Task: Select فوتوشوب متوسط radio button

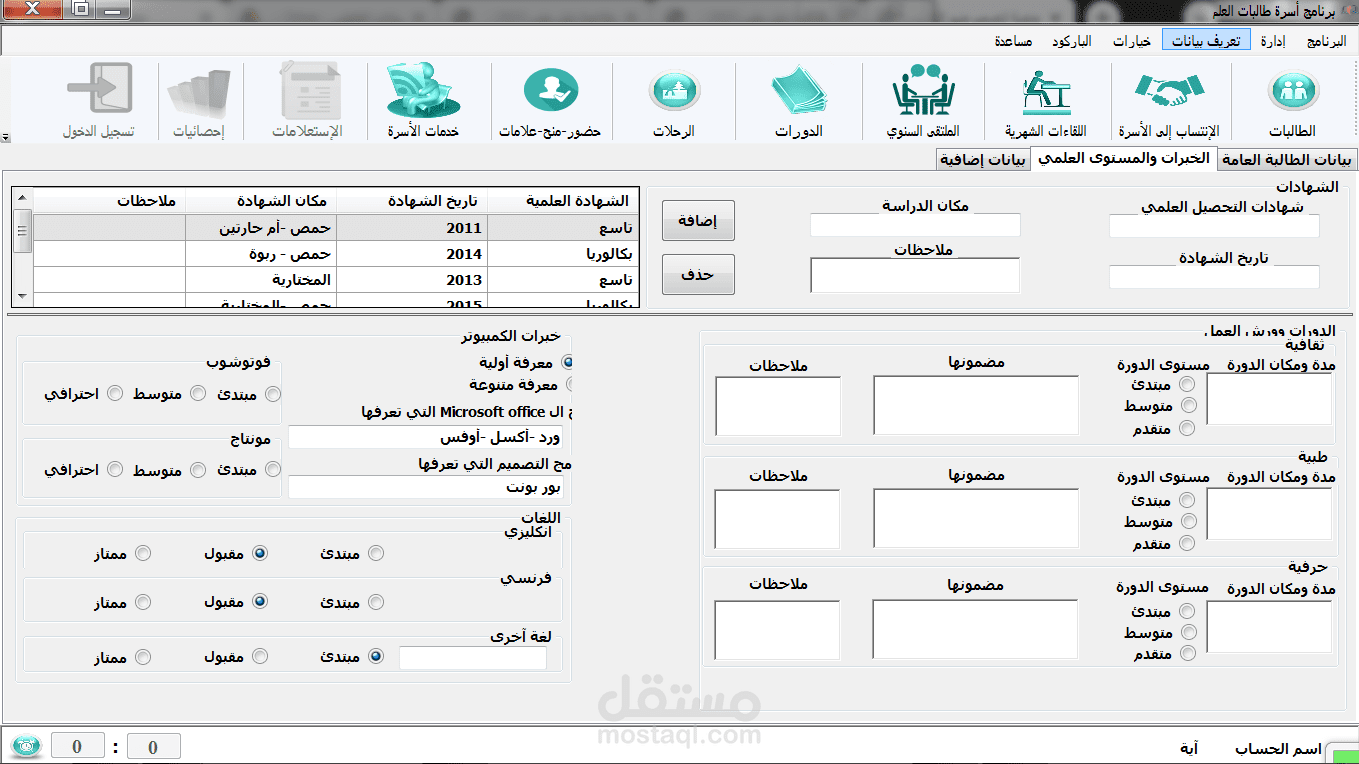Action: tap(198, 393)
